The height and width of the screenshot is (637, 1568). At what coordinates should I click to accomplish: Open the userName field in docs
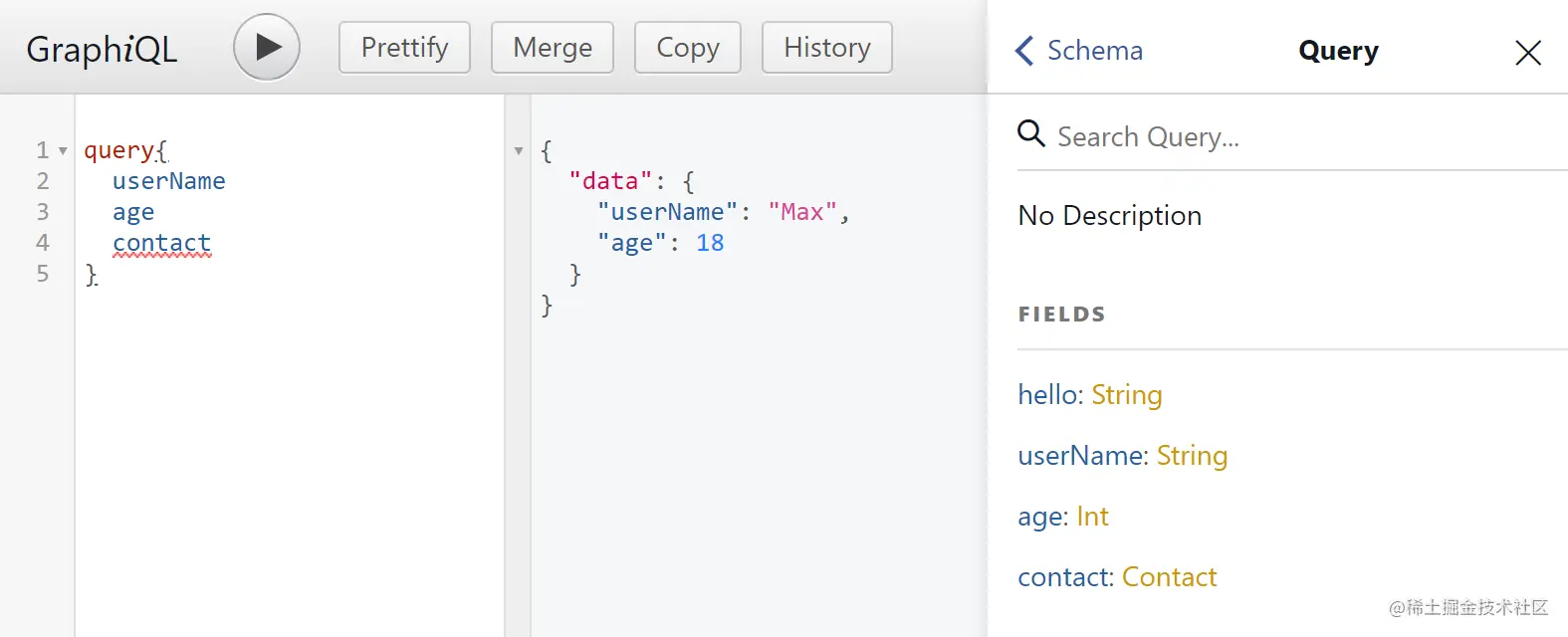click(x=1081, y=456)
